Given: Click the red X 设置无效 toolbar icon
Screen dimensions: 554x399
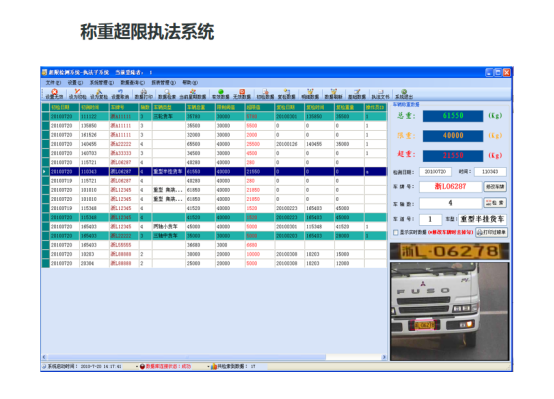Looking at the screenshot, I should pyautogui.click(x=54, y=94).
